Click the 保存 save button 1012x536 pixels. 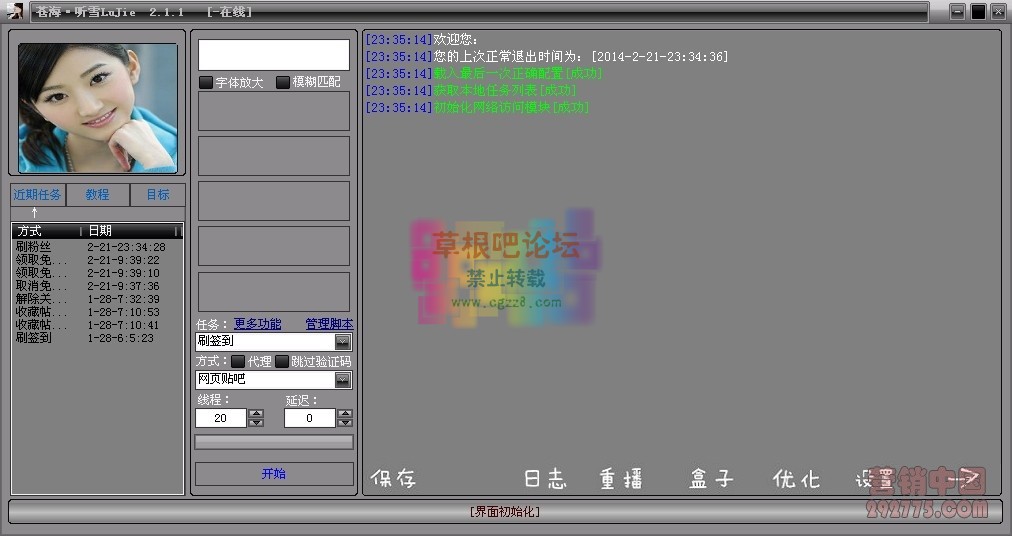393,479
